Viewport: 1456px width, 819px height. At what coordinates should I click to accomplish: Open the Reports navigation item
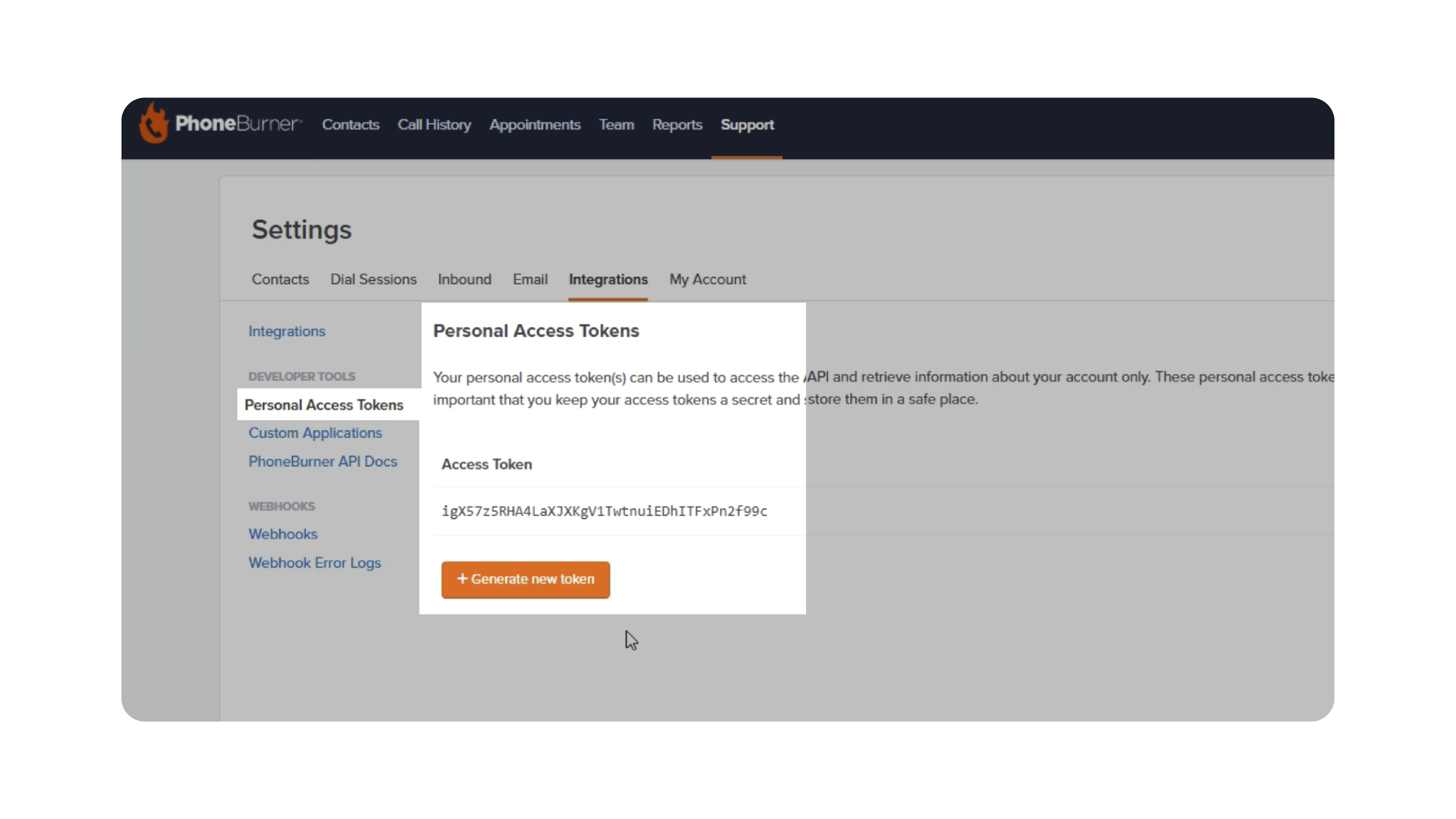677,125
